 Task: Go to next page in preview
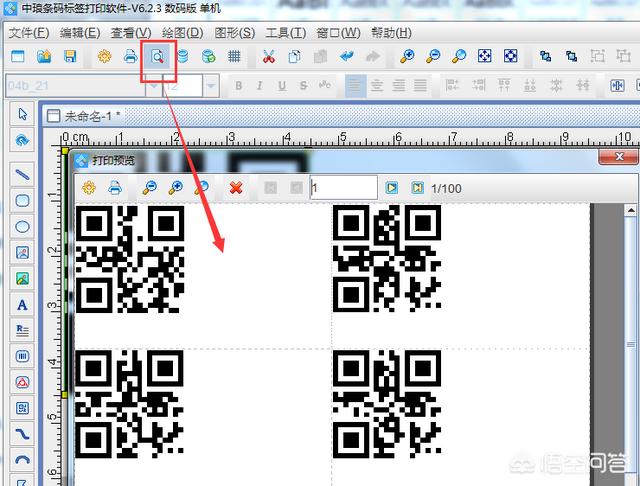tap(392, 187)
